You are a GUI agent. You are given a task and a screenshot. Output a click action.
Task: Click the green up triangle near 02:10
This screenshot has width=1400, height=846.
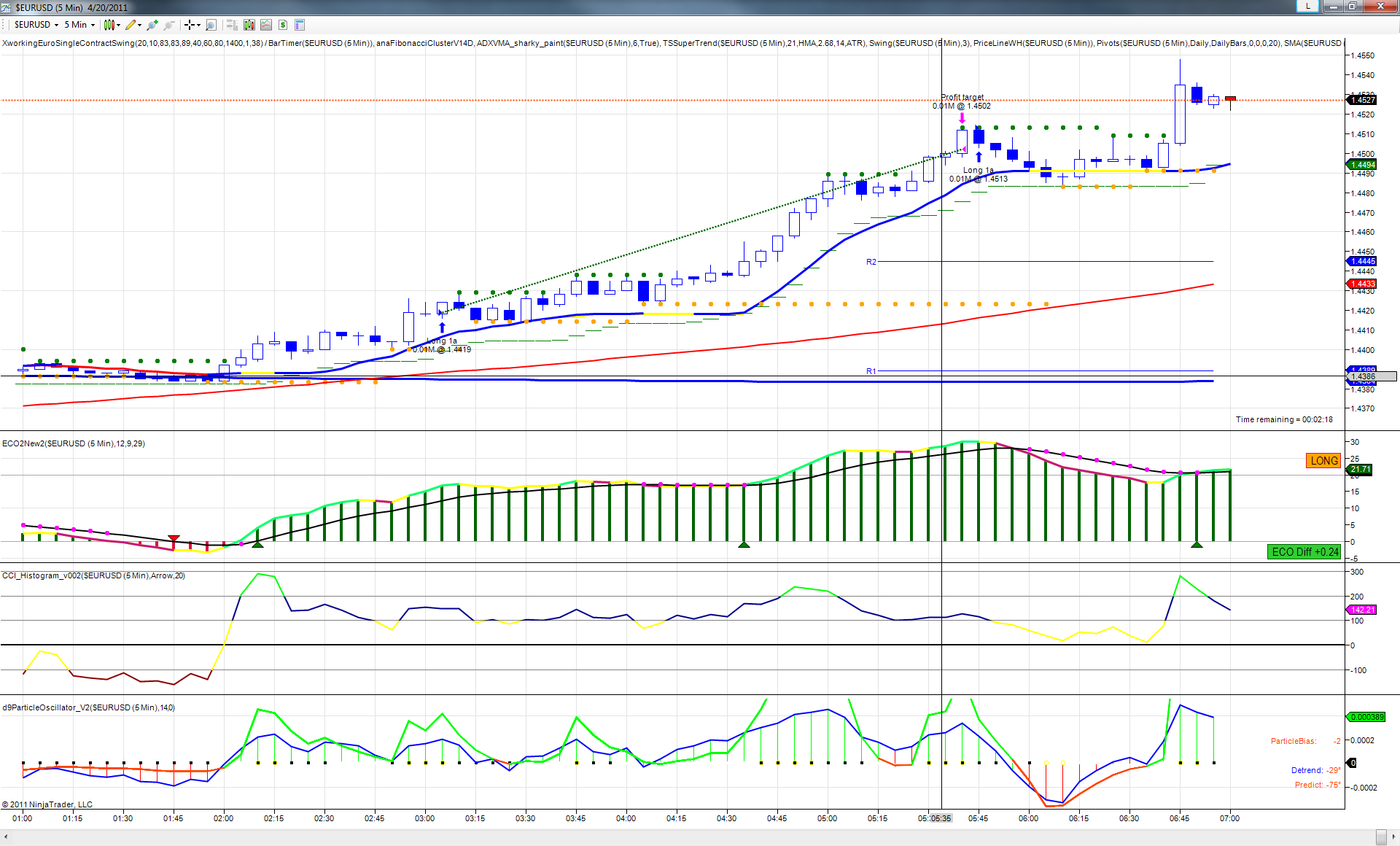point(257,544)
